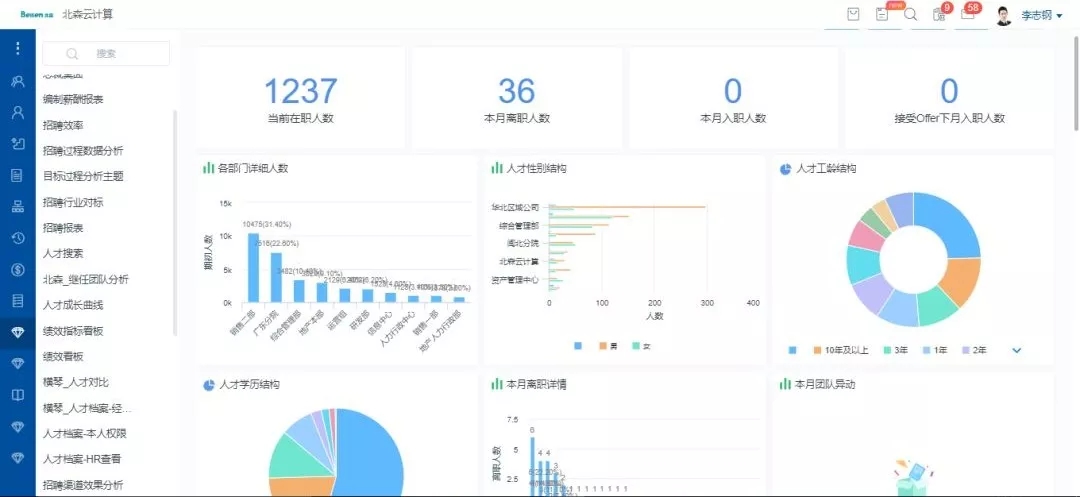Screen dimensions: 1080x497
Task: Open the vertical three-dots menu in left rail
Action: (18, 48)
